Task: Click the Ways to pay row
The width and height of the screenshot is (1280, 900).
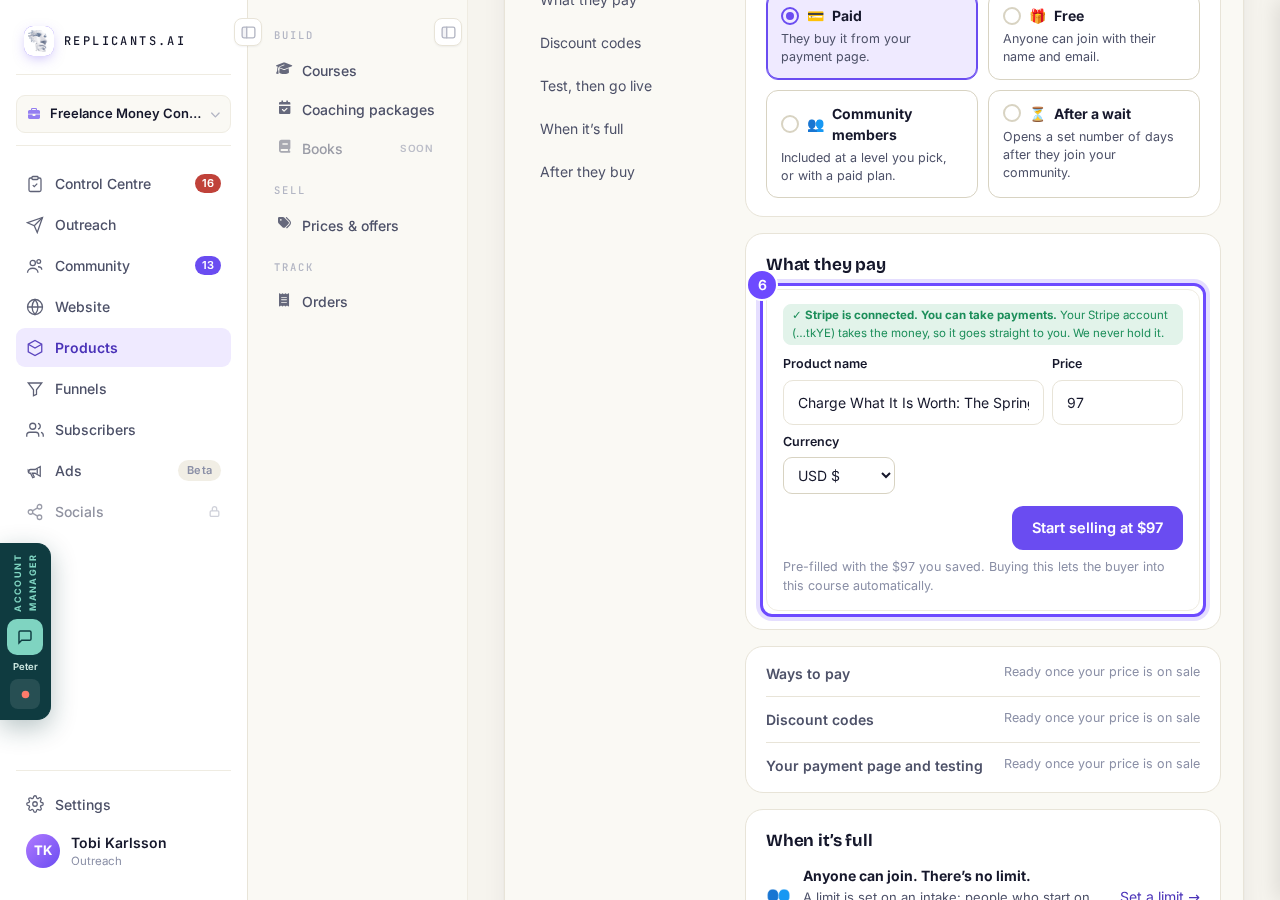Action: [983, 673]
